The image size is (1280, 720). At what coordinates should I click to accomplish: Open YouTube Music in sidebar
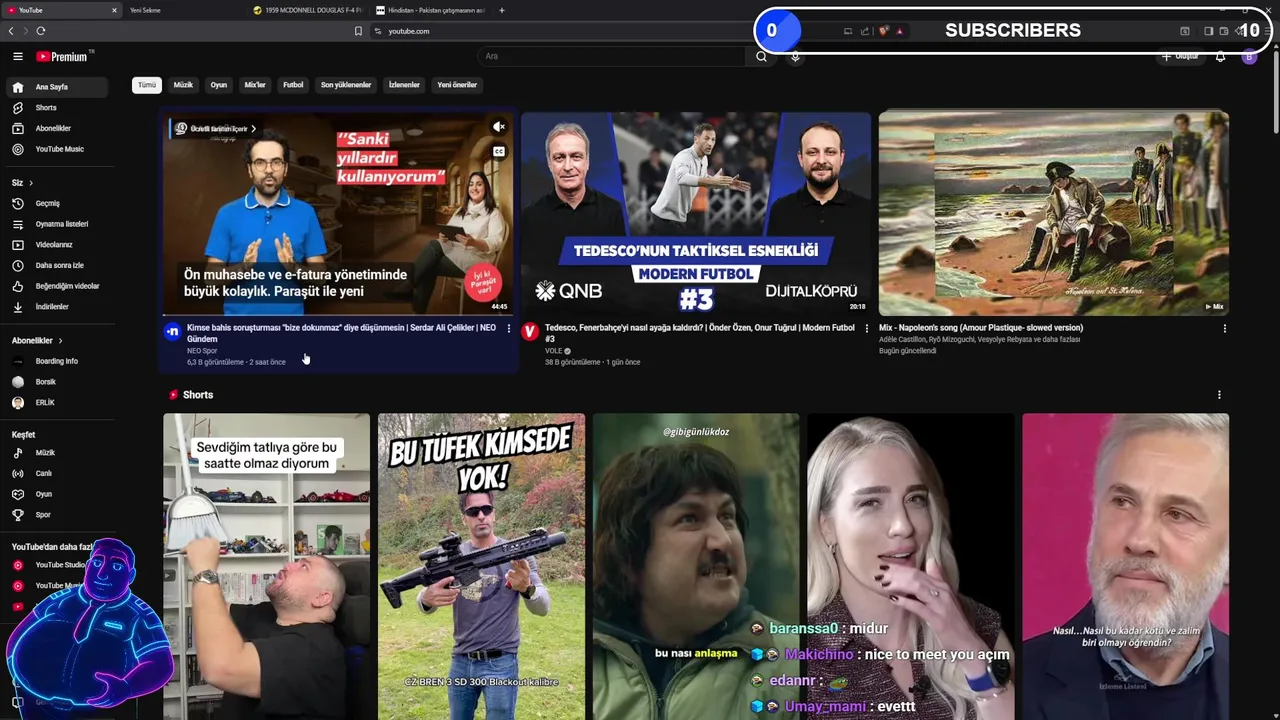click(58, 149)
